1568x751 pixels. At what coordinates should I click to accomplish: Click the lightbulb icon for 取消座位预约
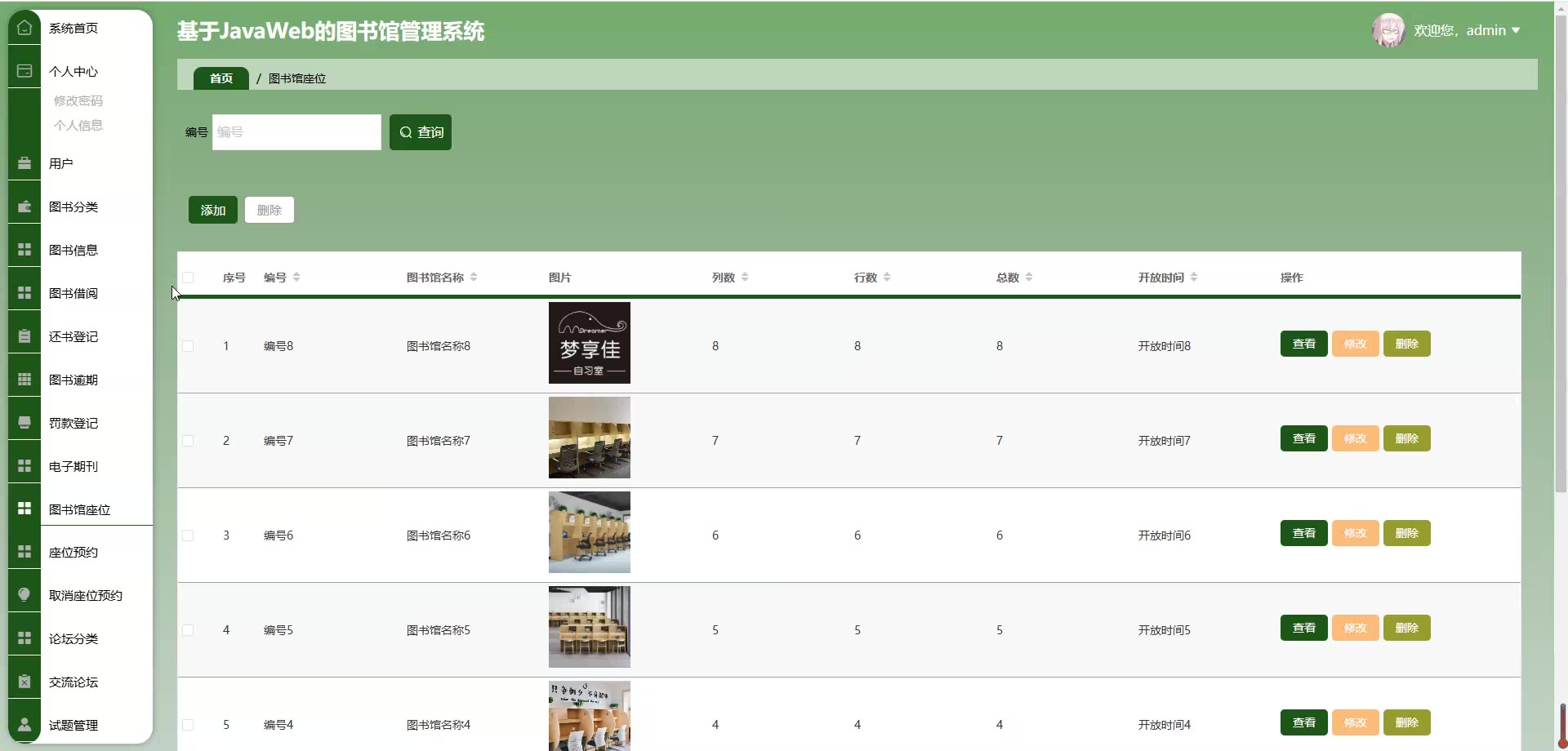tap(24, 595)
